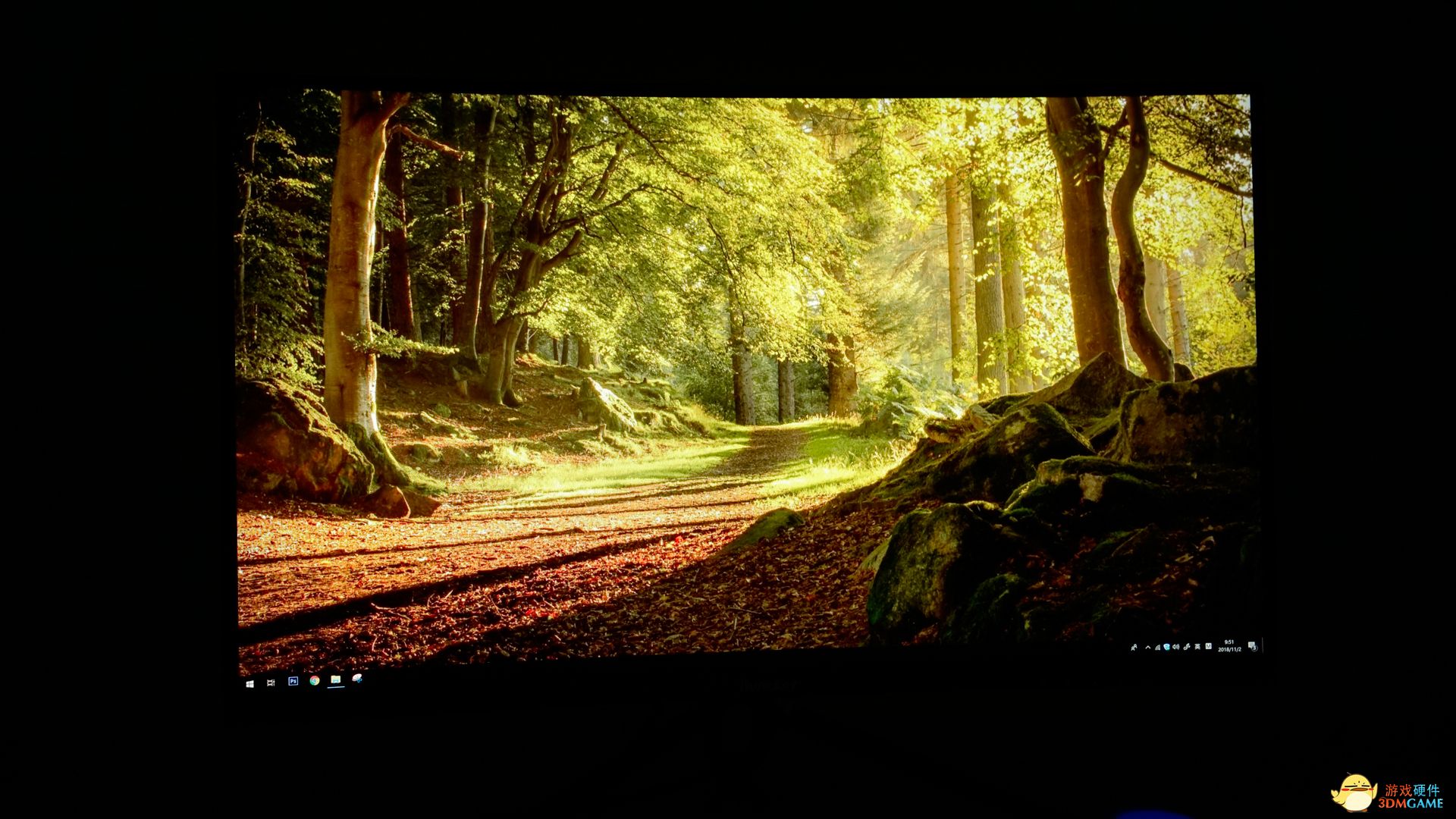Open Google Chrome from the taskbar
Viewport: 1456px width, 819px height.
click(314, 680)
